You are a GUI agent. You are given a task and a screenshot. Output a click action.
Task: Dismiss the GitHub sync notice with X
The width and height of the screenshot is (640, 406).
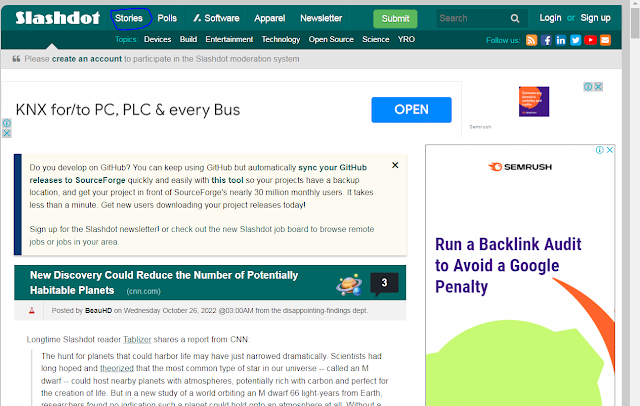point(395,165)
